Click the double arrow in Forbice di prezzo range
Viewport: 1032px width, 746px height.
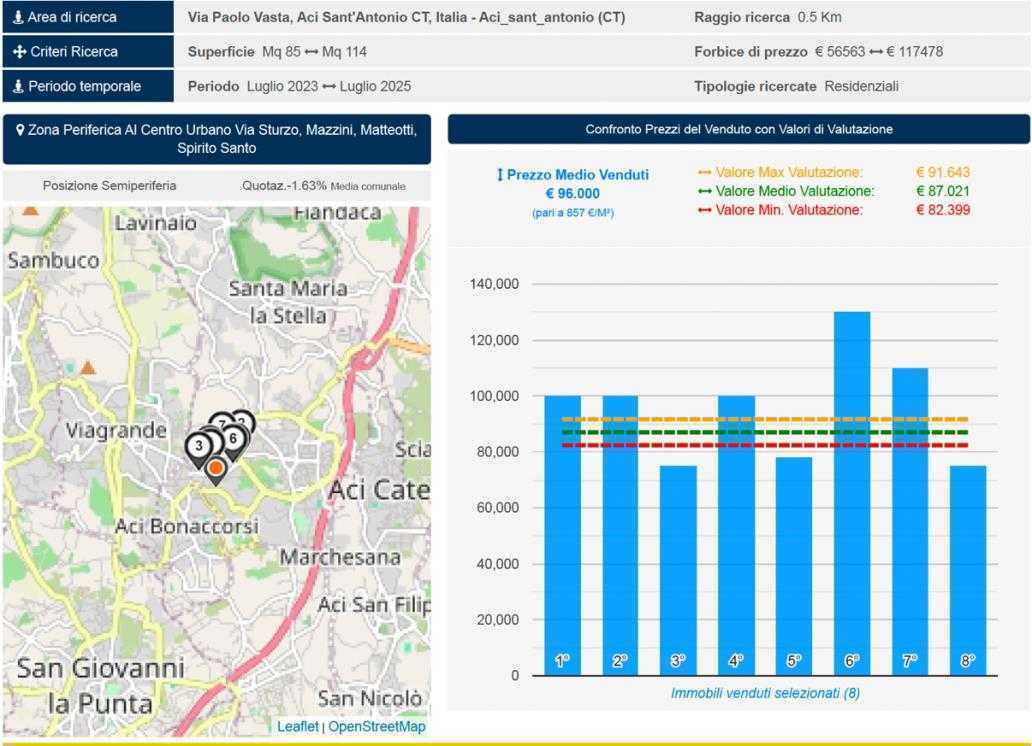pos(875,52)
